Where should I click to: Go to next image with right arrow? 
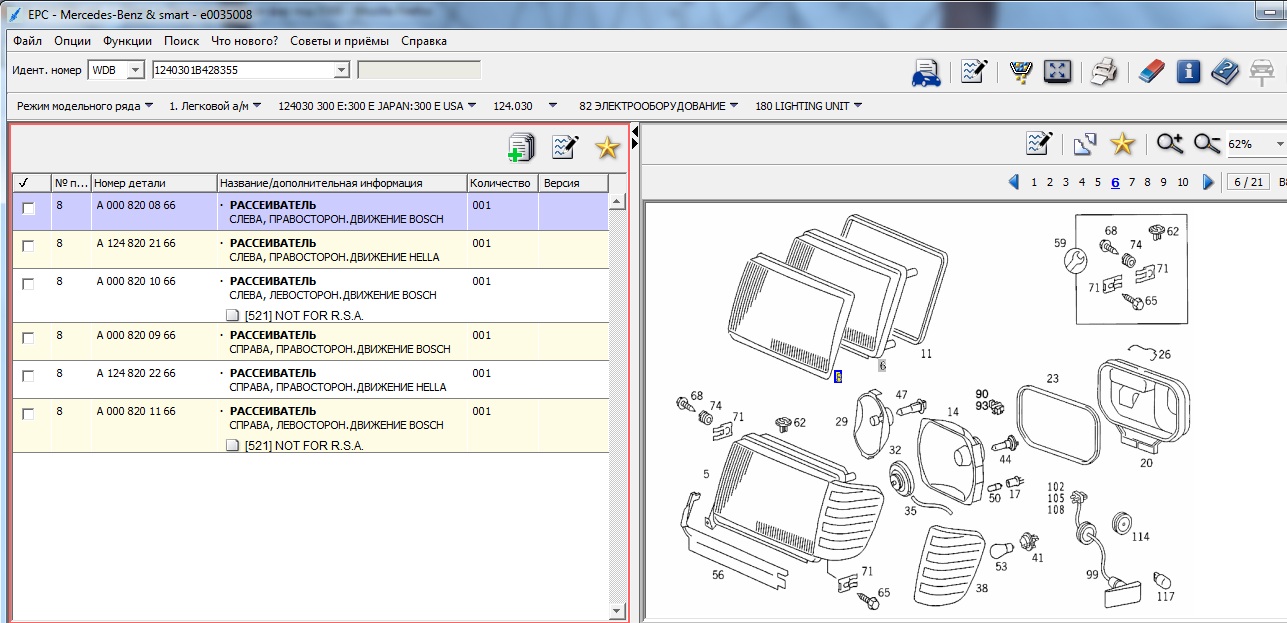[x=1208, y=182]
